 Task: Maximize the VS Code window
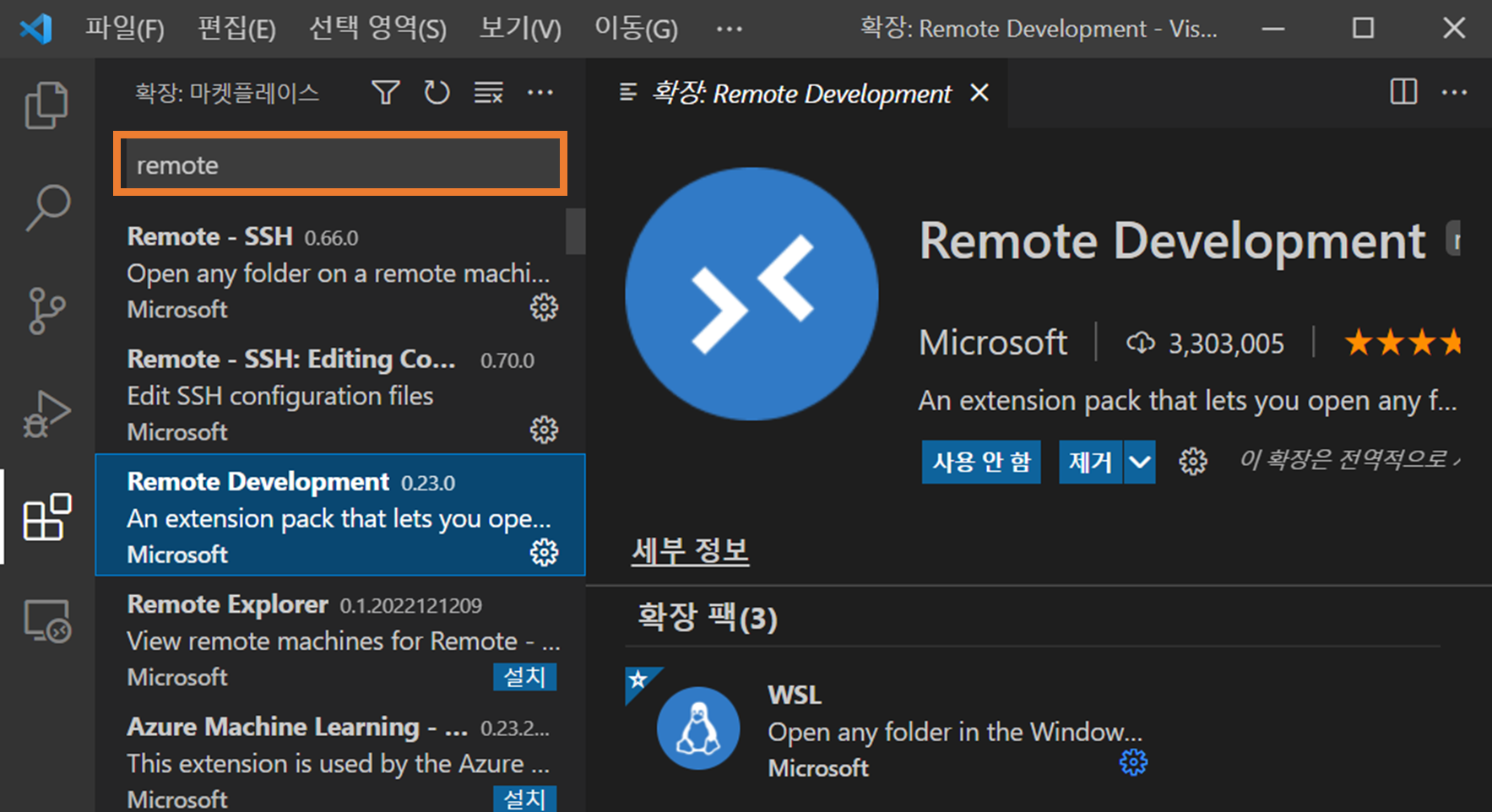click(1363, 29)
